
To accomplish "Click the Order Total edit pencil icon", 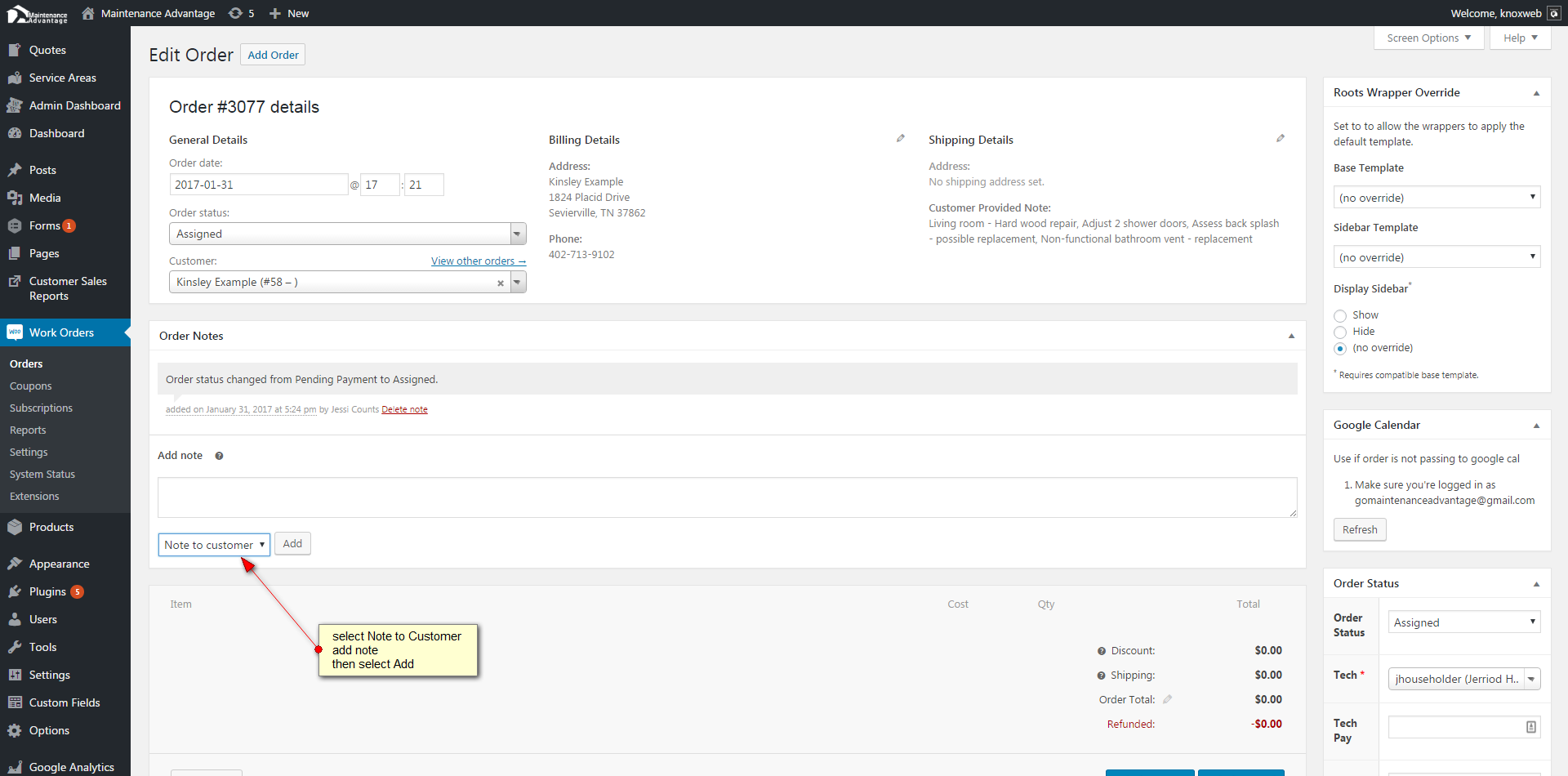I will pyautogui.click(x=1167, y=699).
